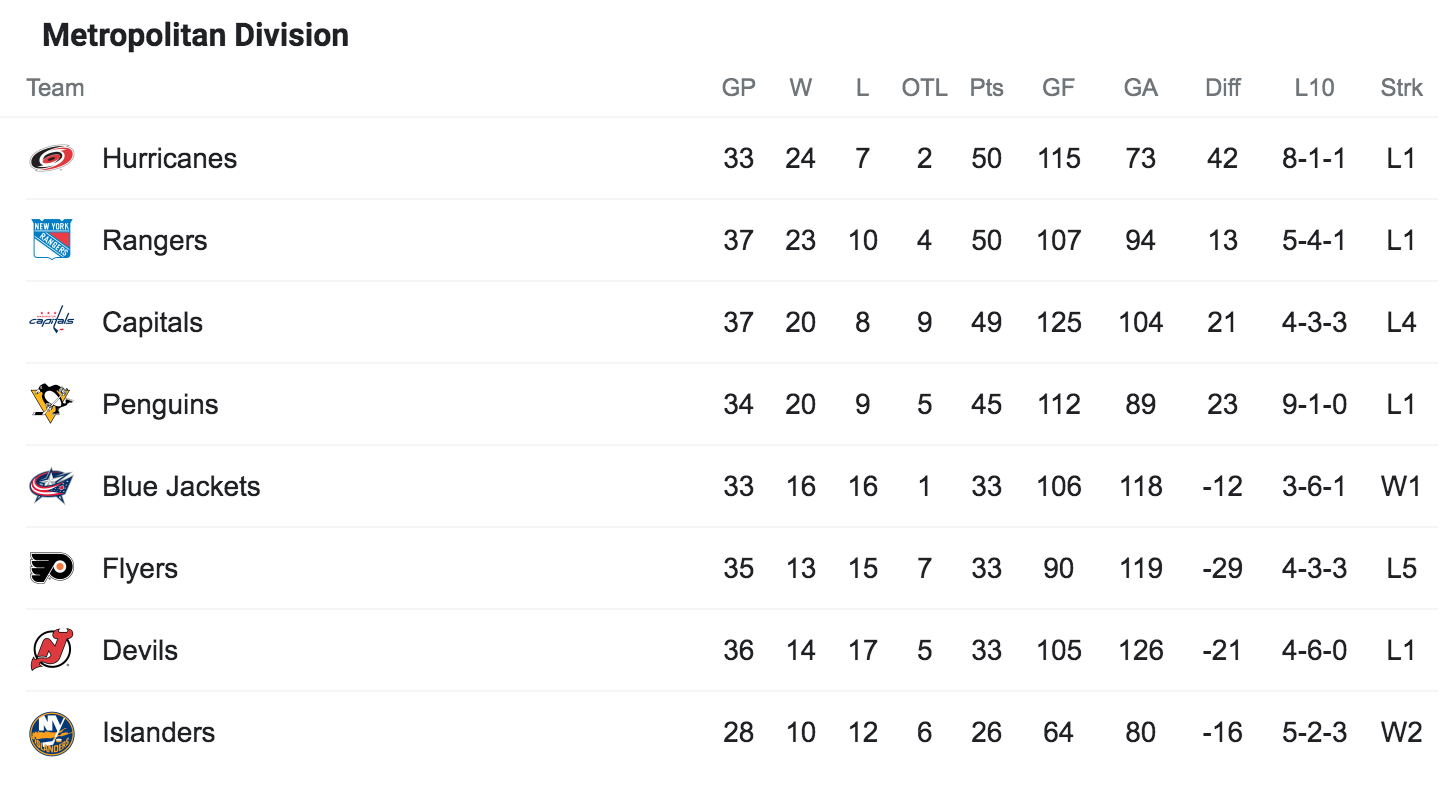
Task: Click the Penguins 9-1-0 last-ten record
Action: (1314, 404)
